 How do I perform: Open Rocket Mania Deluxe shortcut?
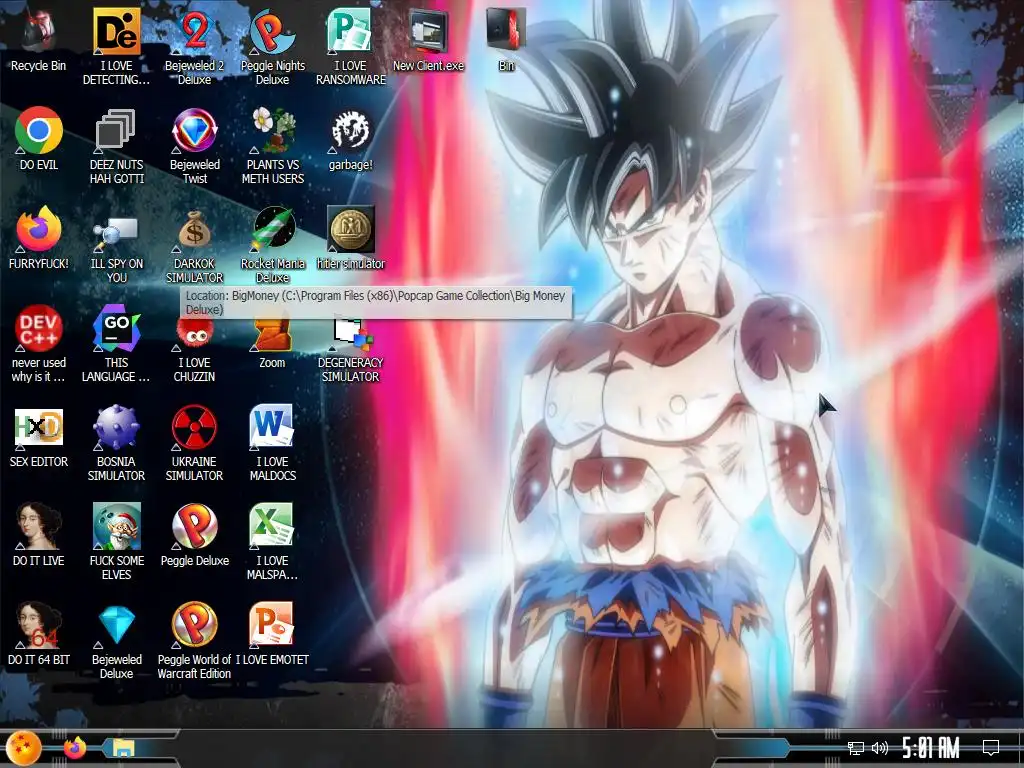272,244
